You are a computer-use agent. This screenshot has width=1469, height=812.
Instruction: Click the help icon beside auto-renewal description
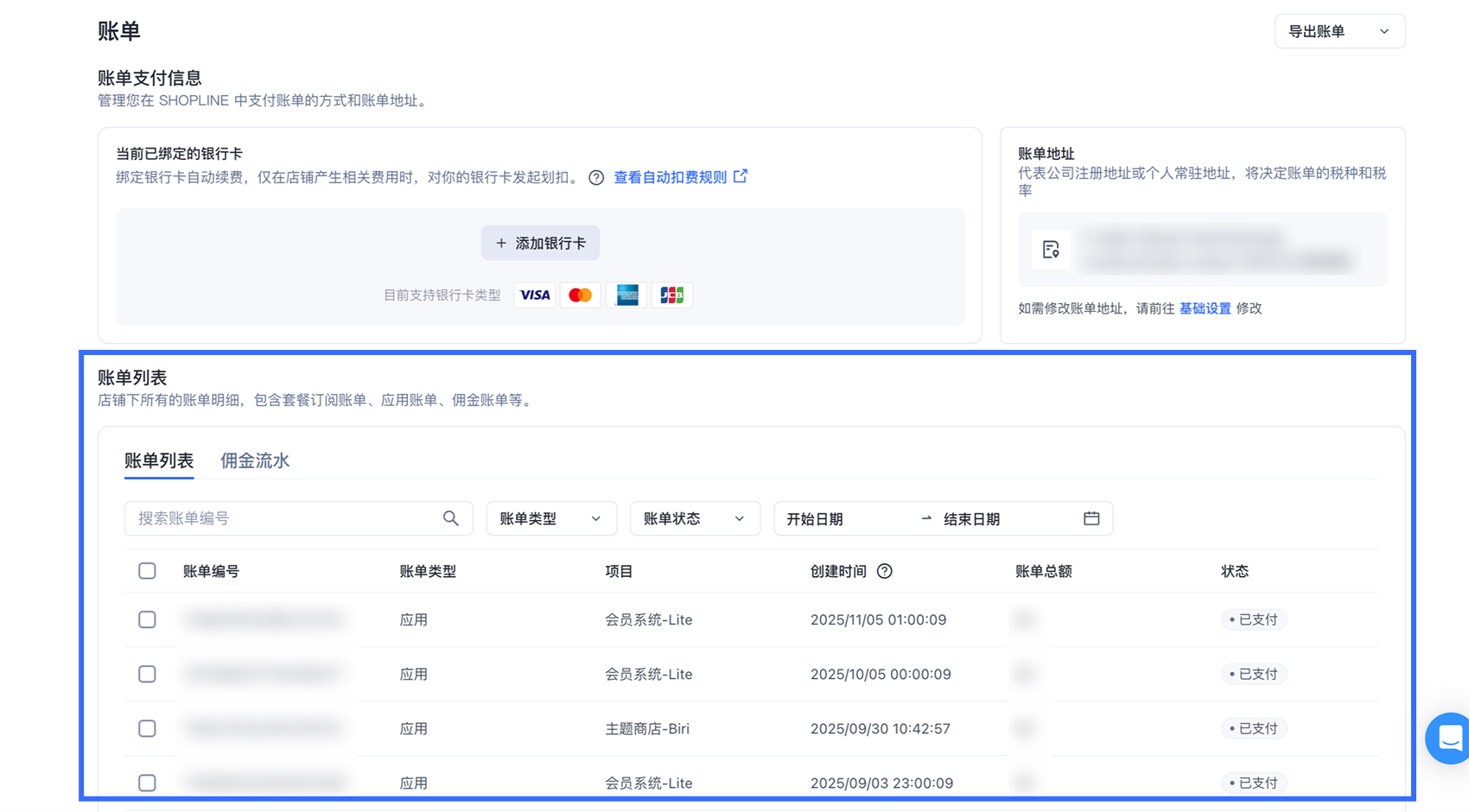(x=596, y=178)
